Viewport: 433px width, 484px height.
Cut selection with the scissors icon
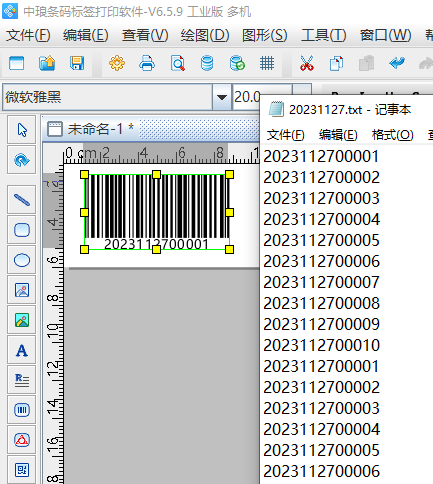click(x=307, y=63)
